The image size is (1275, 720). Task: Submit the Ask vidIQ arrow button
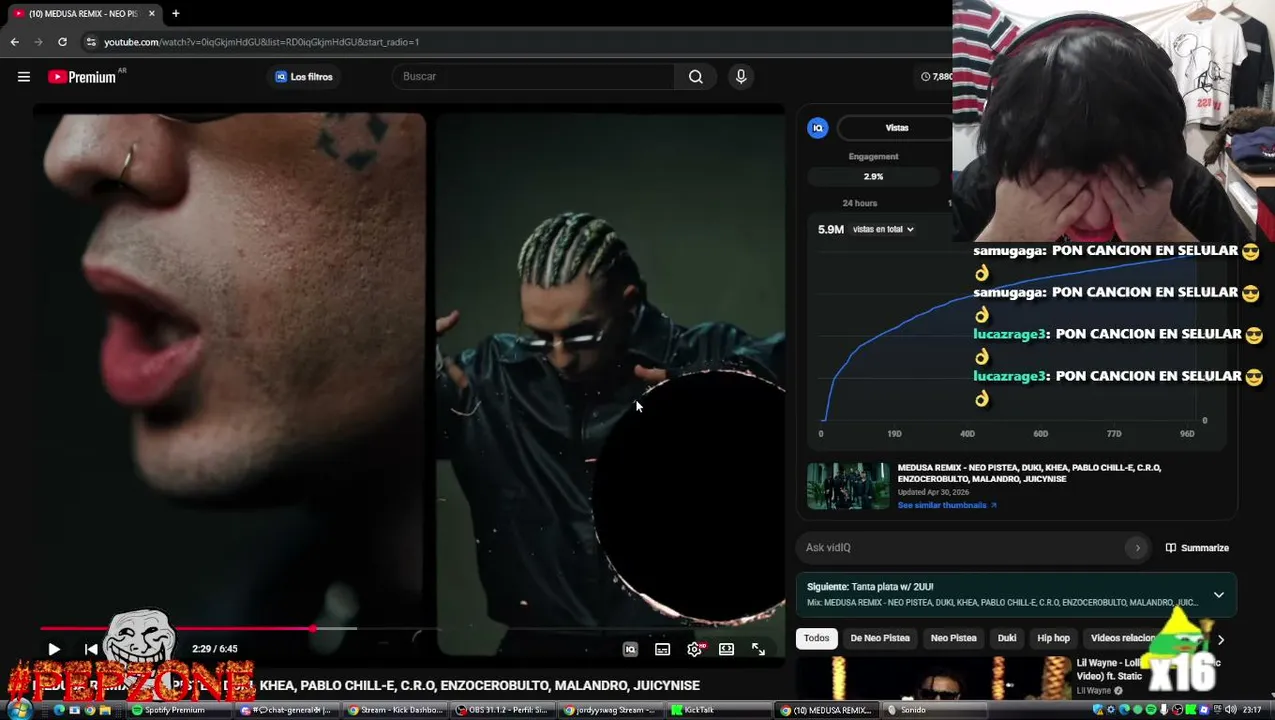[x=1137, y=548]
